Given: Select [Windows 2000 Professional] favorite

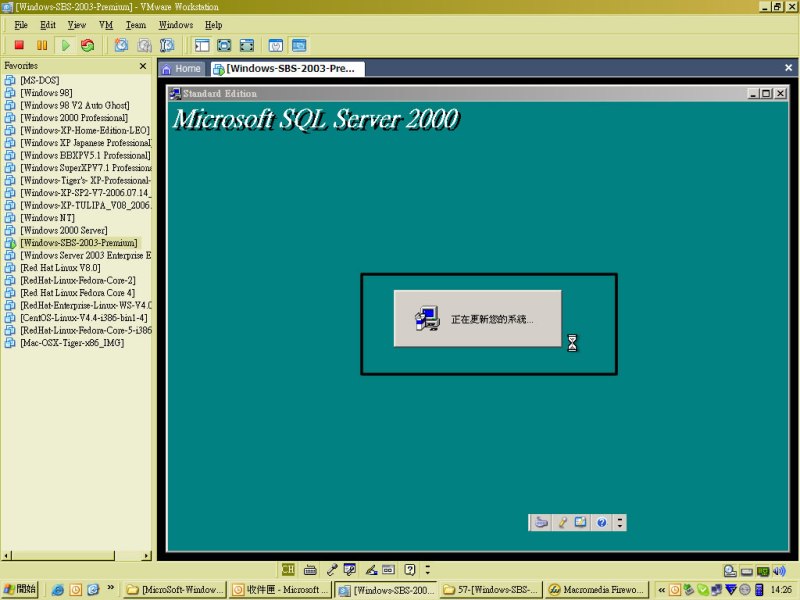Looking at the screenshot, I should pos(74,118).
